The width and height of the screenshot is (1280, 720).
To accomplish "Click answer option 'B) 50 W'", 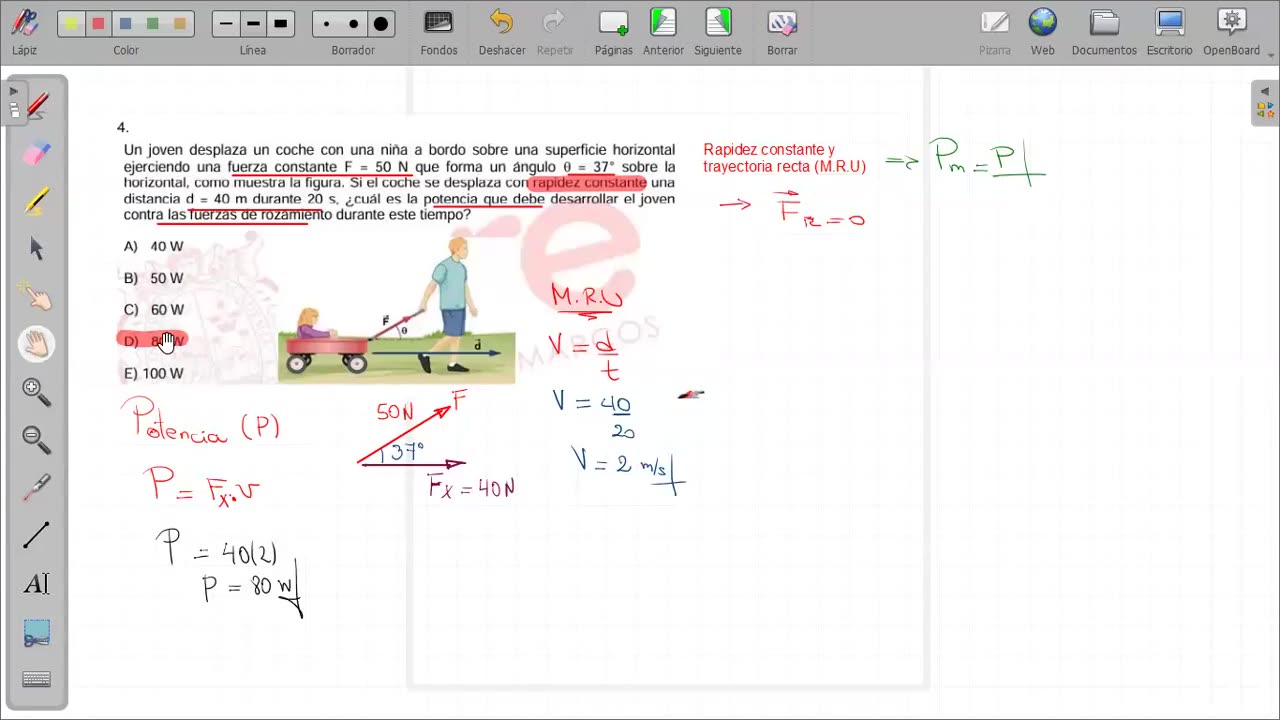I will coord(153,278).
